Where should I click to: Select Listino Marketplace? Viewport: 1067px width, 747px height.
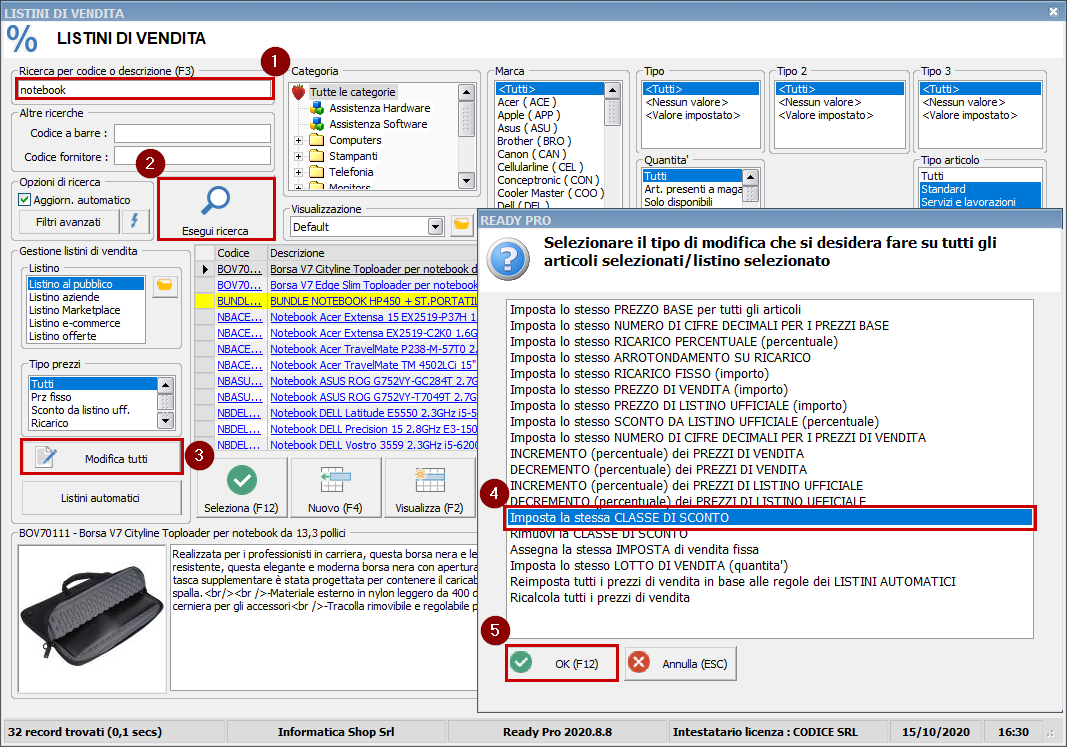(74, 310)
